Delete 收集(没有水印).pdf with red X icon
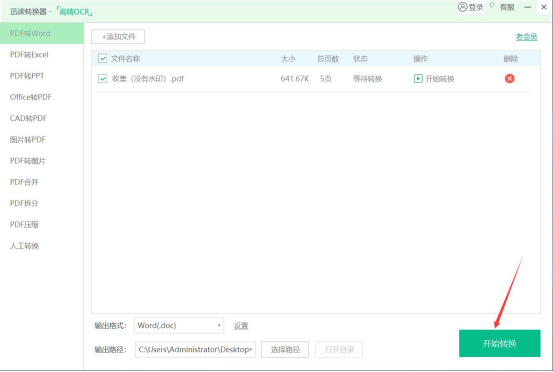Screen dimensions: 553x372 click(x=509, y=78)
